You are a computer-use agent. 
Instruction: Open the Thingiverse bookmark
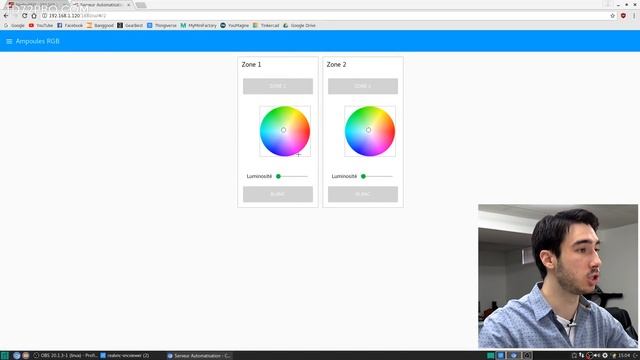(x=162, y=25)
